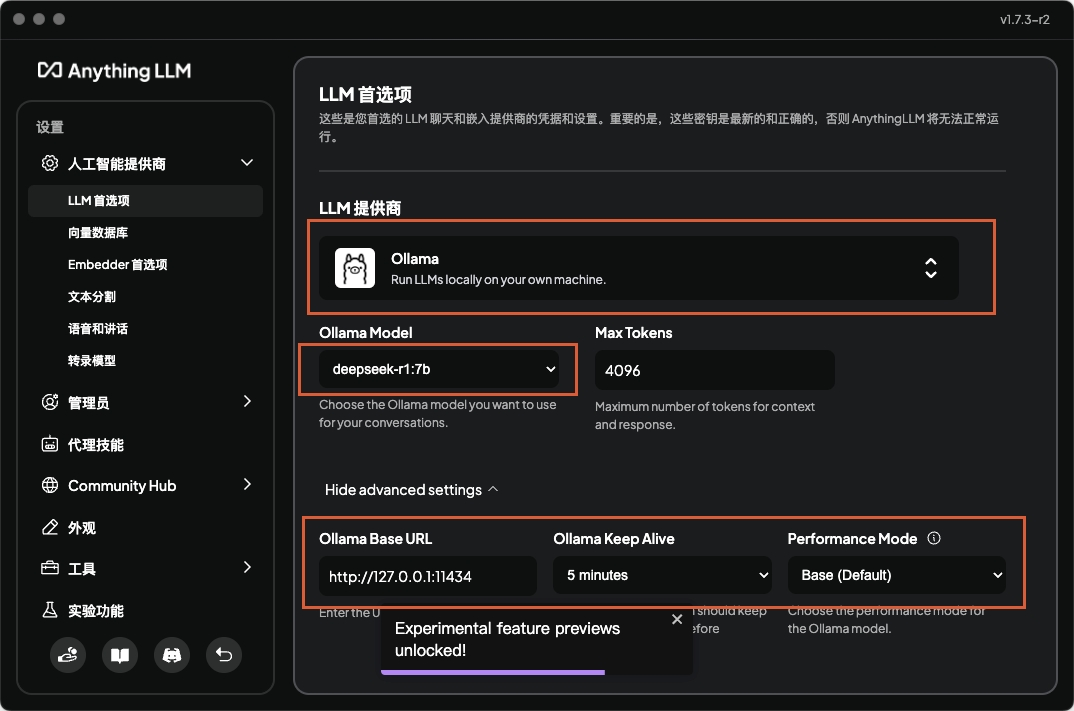This screenshot has width=1074, height=711.
Task: Open Embedder 首选项 settings
Action: [x=117, y=264]
